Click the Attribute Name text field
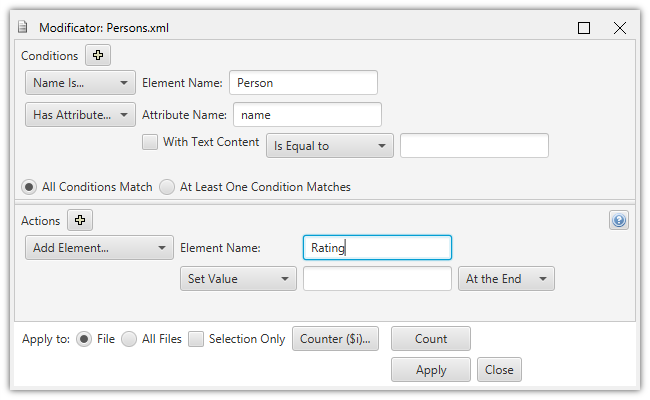The image size is (650, 400). [x=307, y=115]
